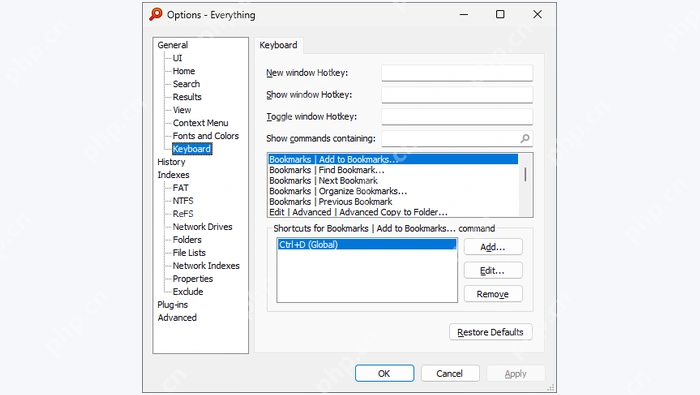Select 'Edit | Advanced | Advanced Copy to Folder...'
The width and height of the screenshot is (700, 395).
pos(393,212)
